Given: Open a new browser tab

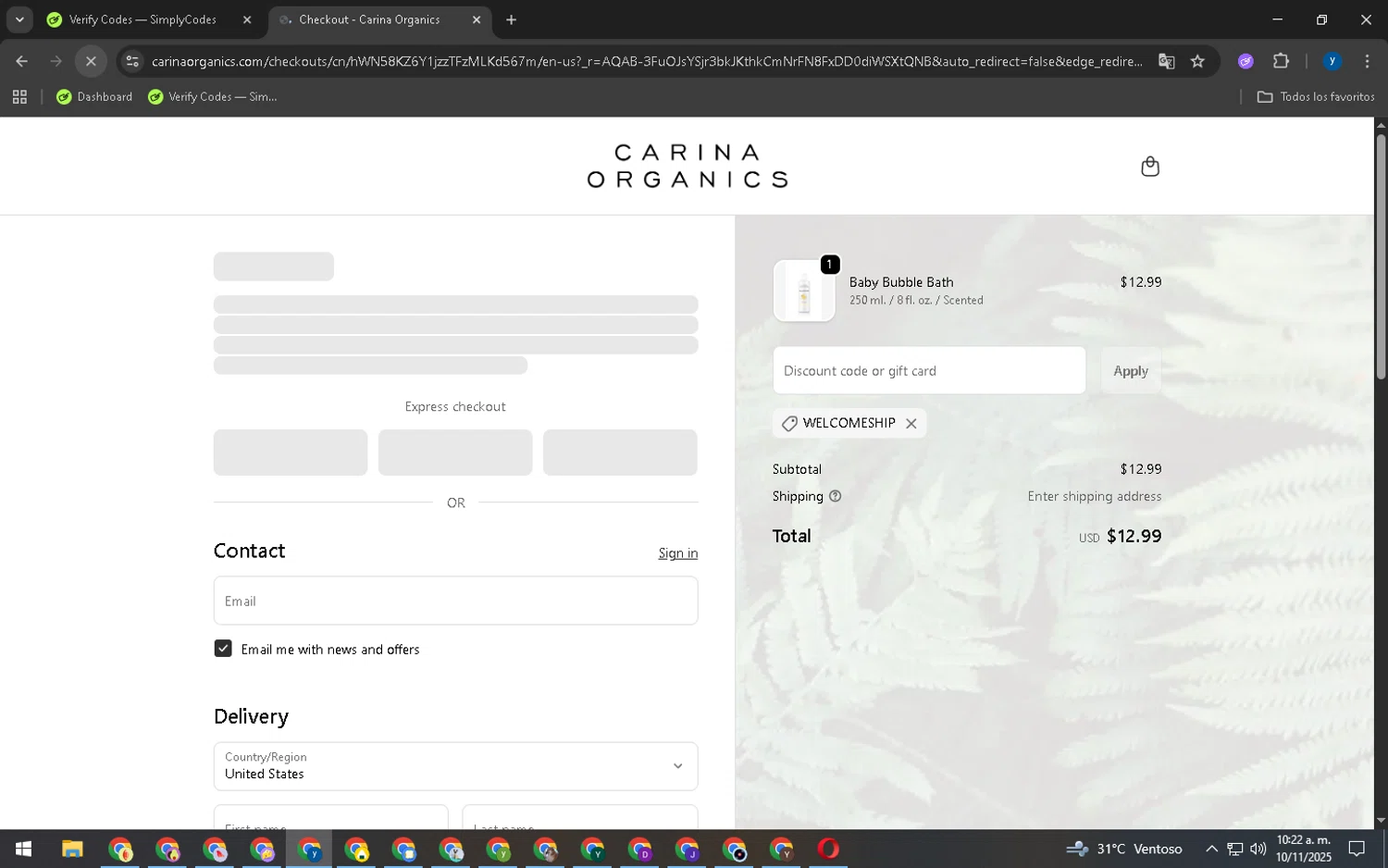Looking at the screenshot, I should (511, 19).
